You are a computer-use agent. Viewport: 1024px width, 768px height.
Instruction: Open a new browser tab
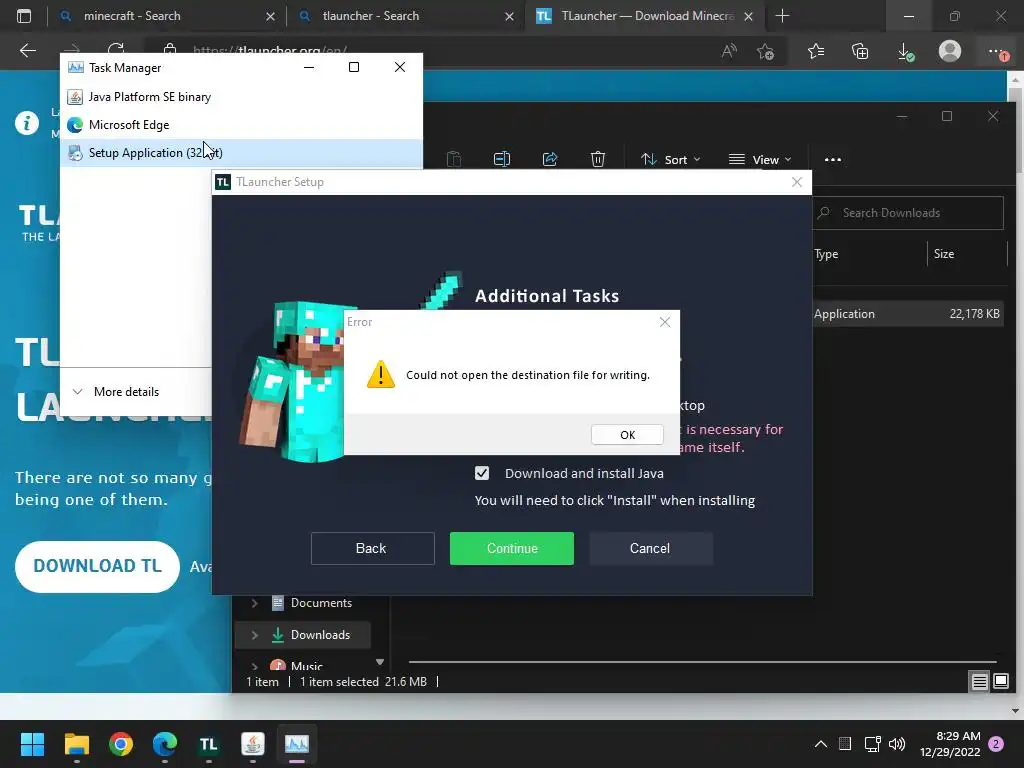click(782, 16)
